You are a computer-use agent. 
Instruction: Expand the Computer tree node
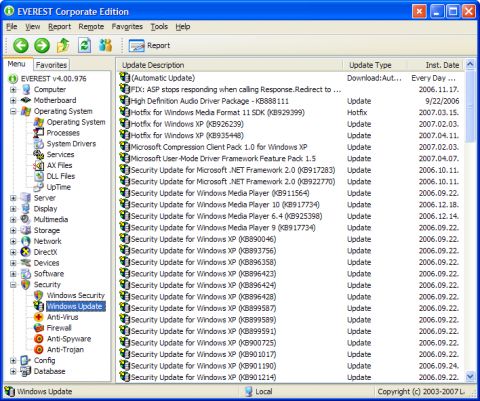pyautogui.click(x=13, y=90)
